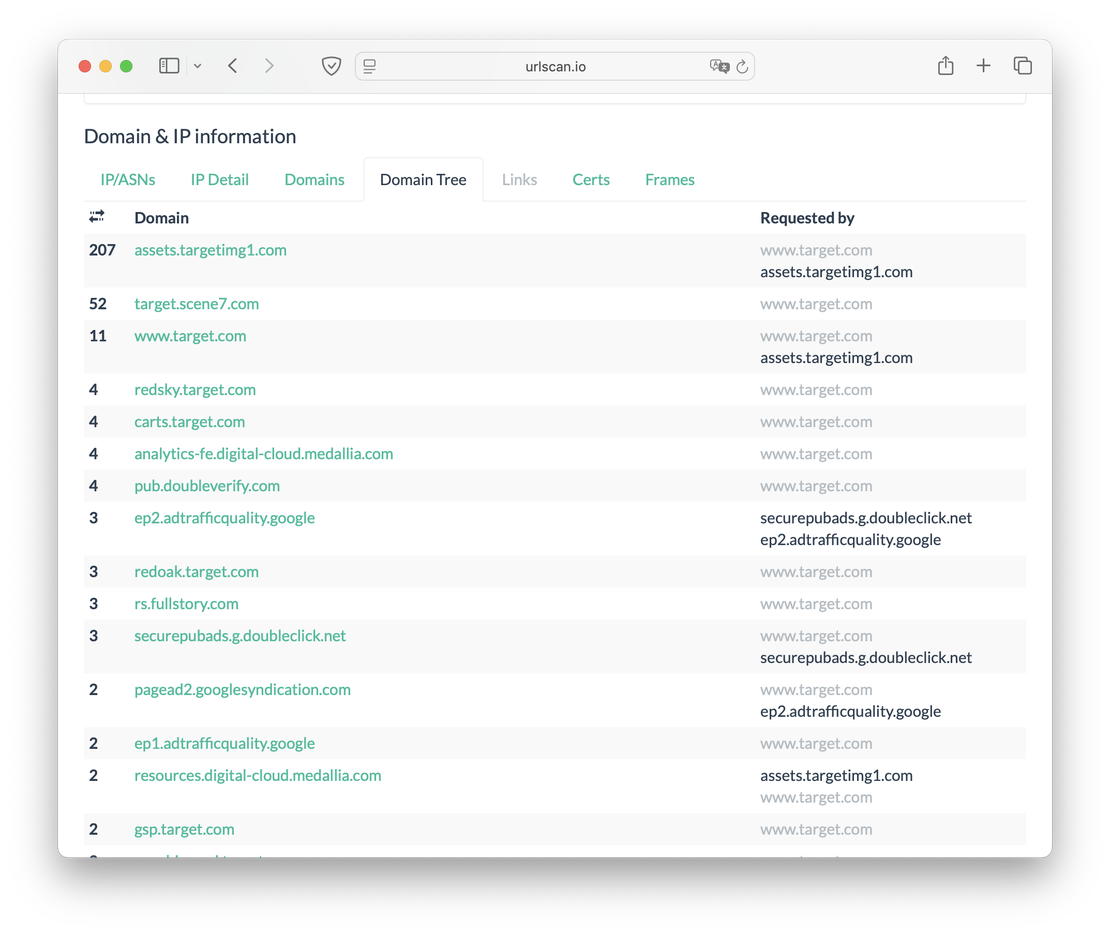
Task: Open a new tab with the plus icon
Action: [x=983, y=65]
